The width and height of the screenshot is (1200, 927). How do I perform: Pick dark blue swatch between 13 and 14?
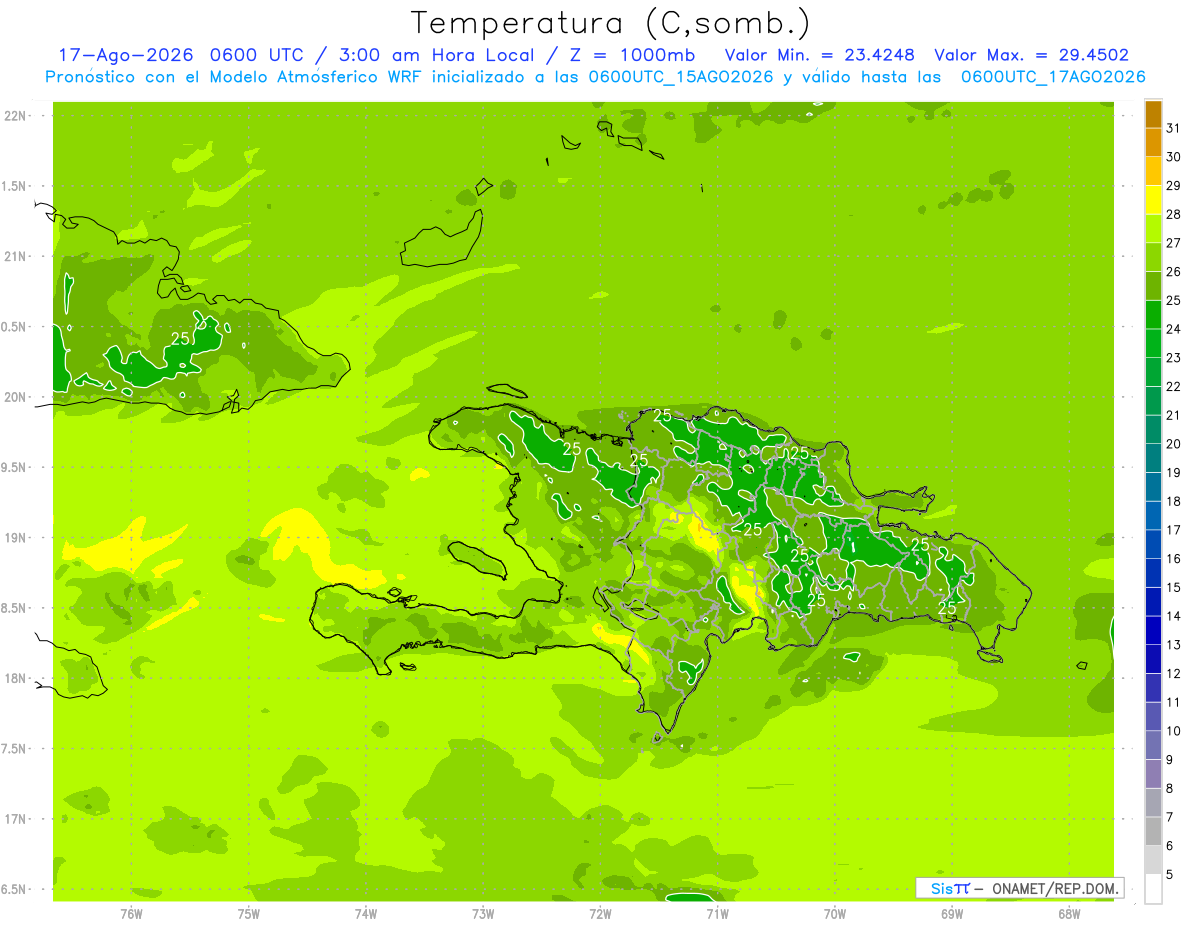(1153, 630)
